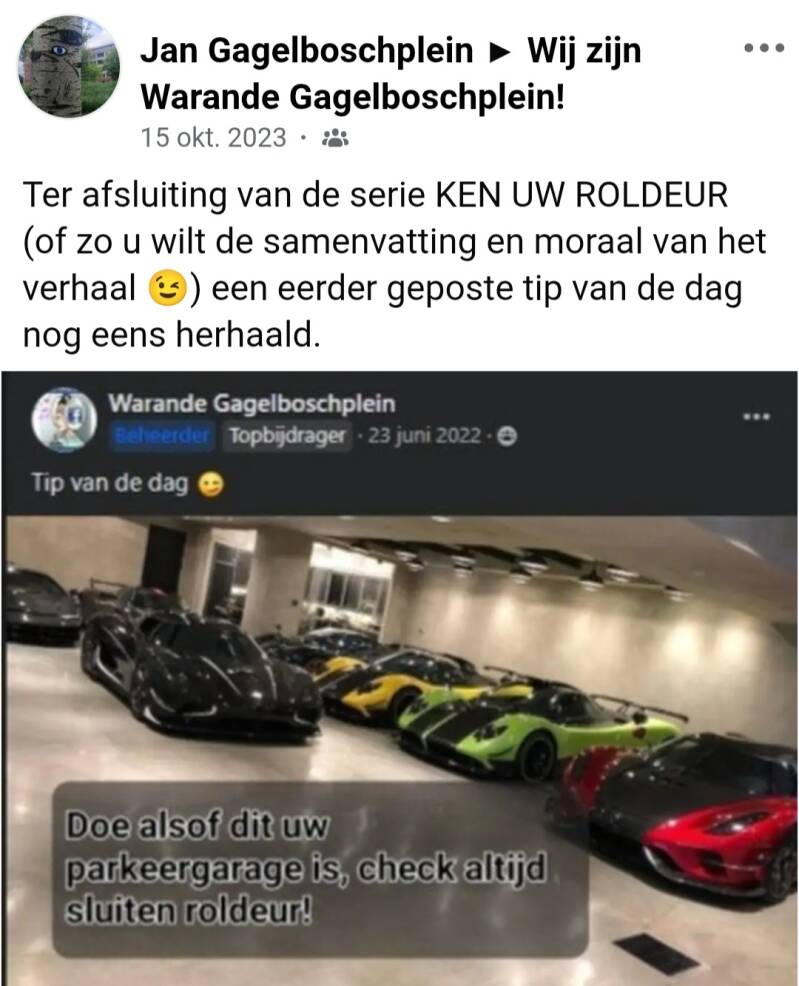
Task: Click Jan Gagelboschplein's profile picture
Action: pyautogui.click(x=69, y=67)
